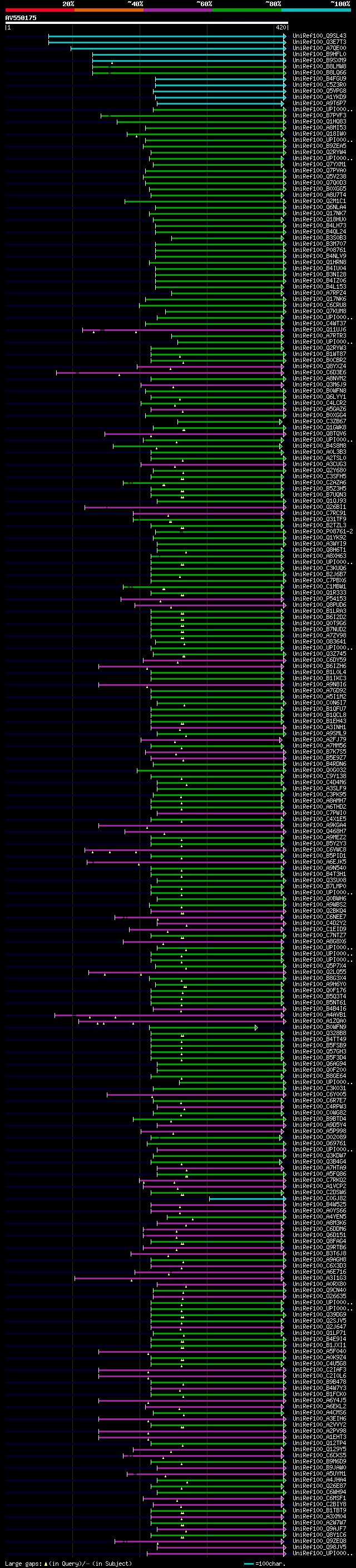Click the UniRef100_B8LMW8 entry
This screenshot has width=356, height=1568.
(319, 66)
